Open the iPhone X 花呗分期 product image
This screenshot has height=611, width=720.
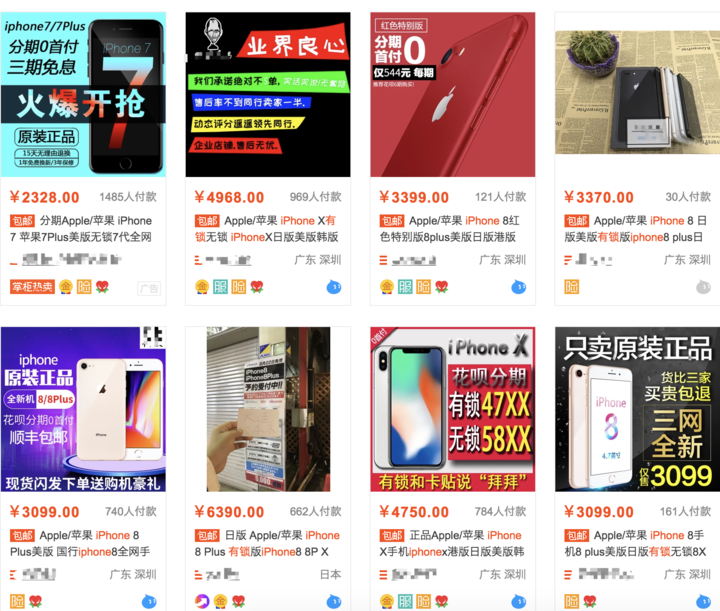pyautogui.click(x=453, y=409)
